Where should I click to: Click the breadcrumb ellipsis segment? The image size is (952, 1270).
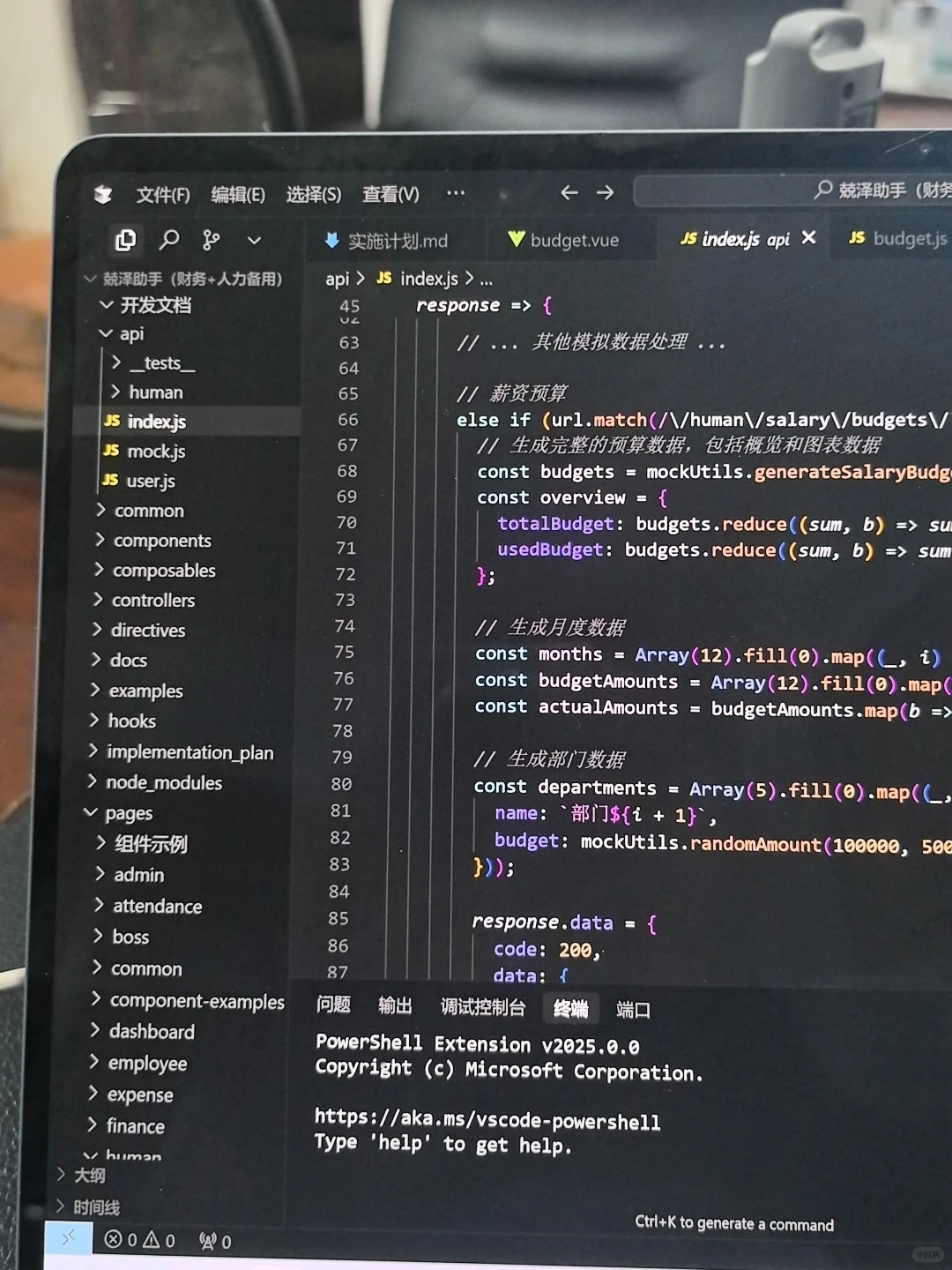pos(487,281)
